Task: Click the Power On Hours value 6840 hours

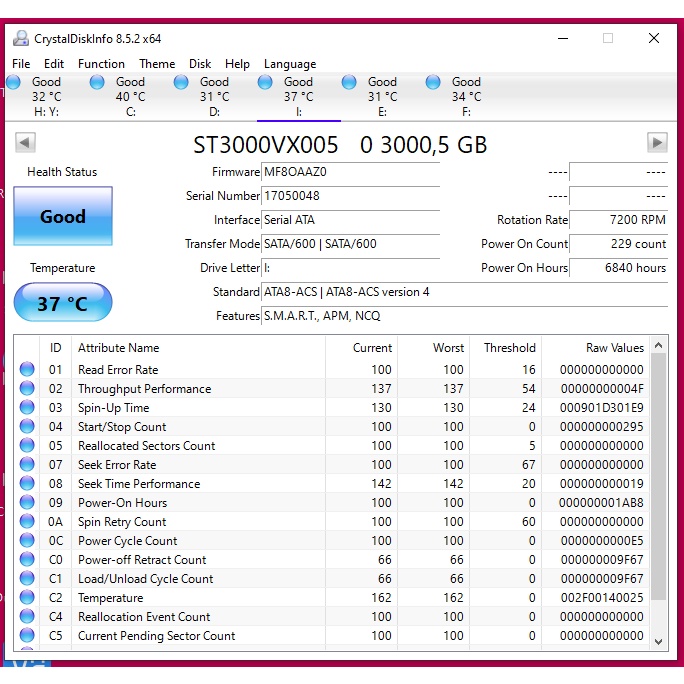Action: point(619,268)
